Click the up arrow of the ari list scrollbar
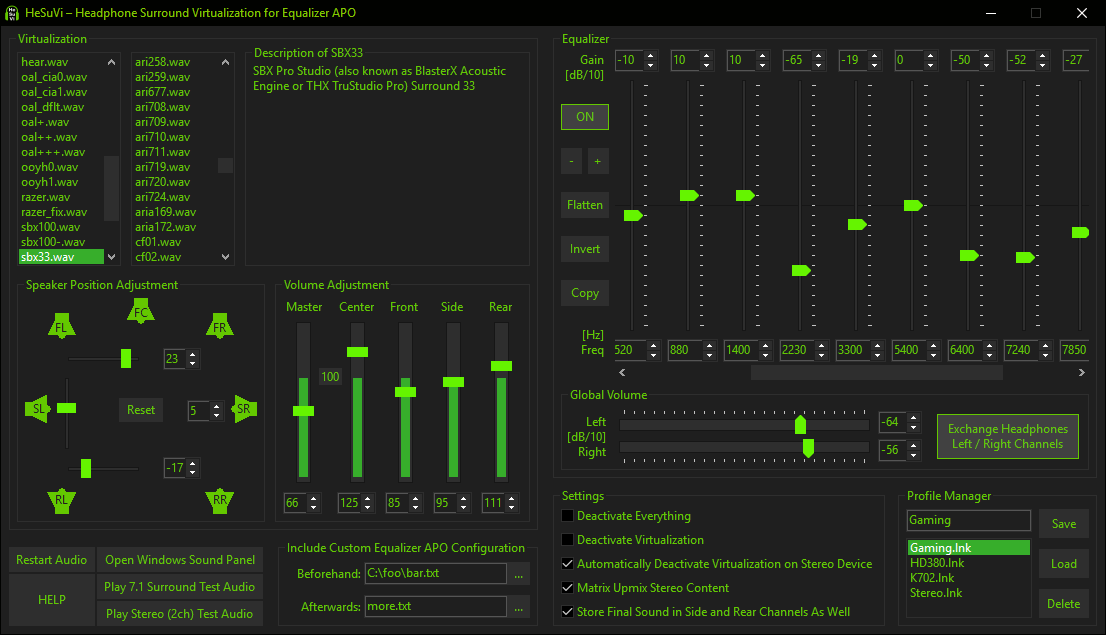This screenshot has width=1106, height=635. point(226,62)
